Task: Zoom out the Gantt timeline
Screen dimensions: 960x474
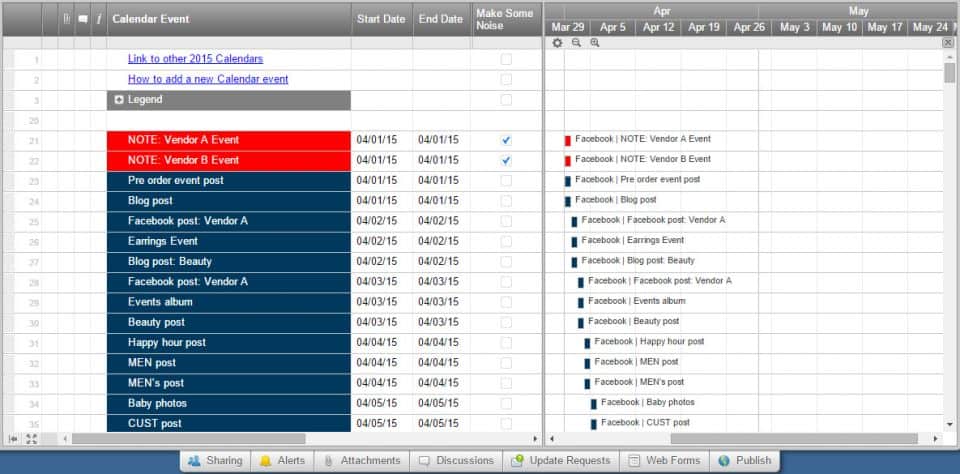Action: pos(576,43)
